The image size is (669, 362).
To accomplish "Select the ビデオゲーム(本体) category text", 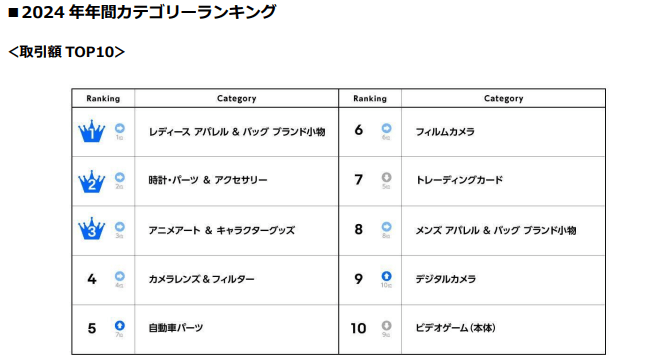I will pyautogui.click(x=456, y=328).
